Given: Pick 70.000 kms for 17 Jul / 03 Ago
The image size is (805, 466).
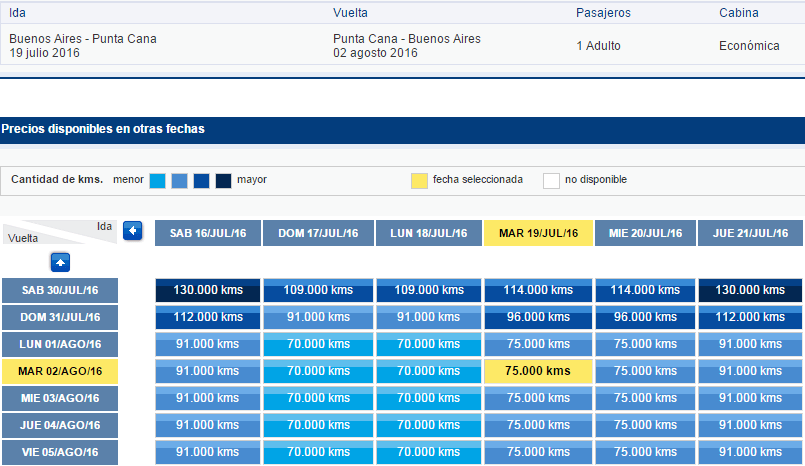Looking at the screenshot, I should click(318, 398).
